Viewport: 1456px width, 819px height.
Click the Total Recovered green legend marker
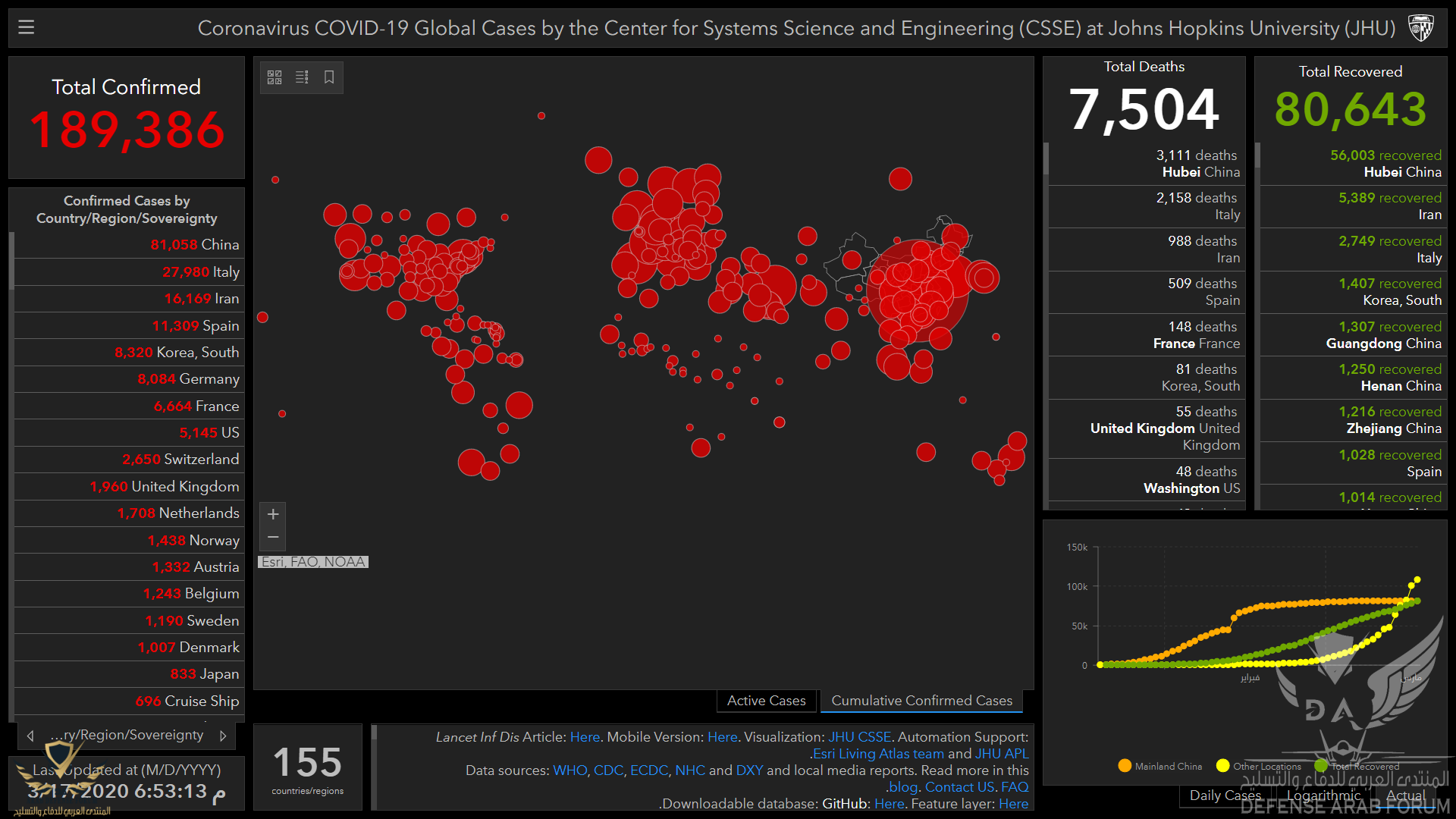[x=1321, y=766]
